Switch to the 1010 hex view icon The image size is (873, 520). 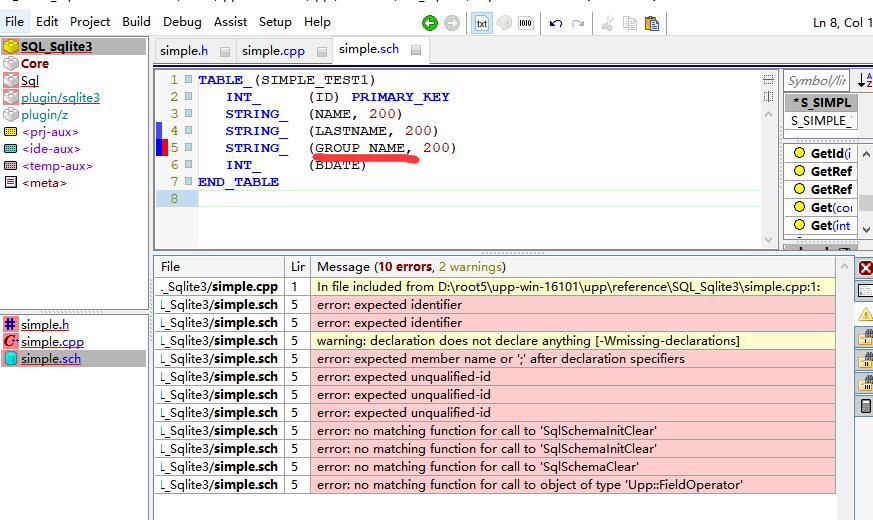(x=527, y=23)
